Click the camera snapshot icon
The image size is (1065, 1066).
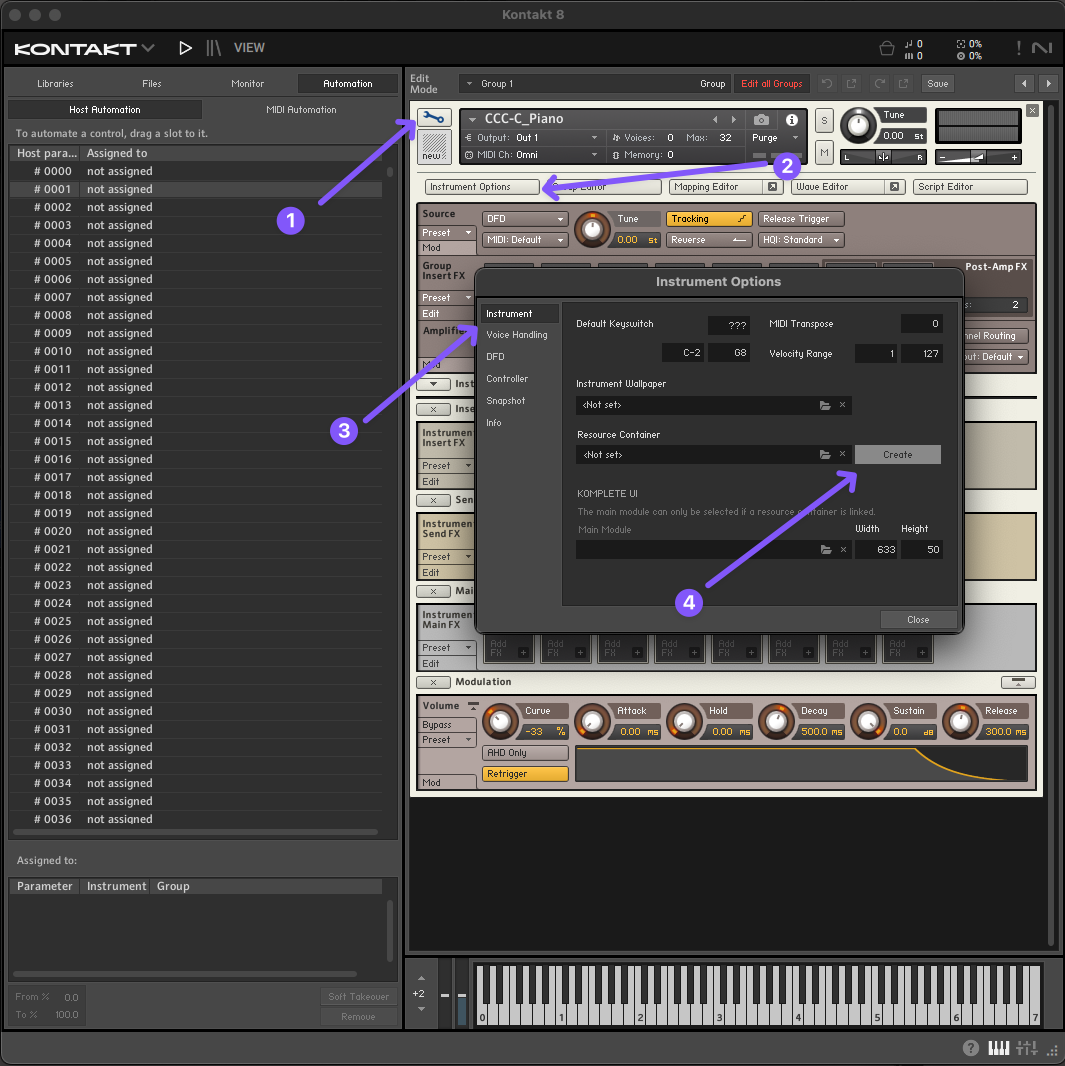pyautogui.click(x=761, y=120)
